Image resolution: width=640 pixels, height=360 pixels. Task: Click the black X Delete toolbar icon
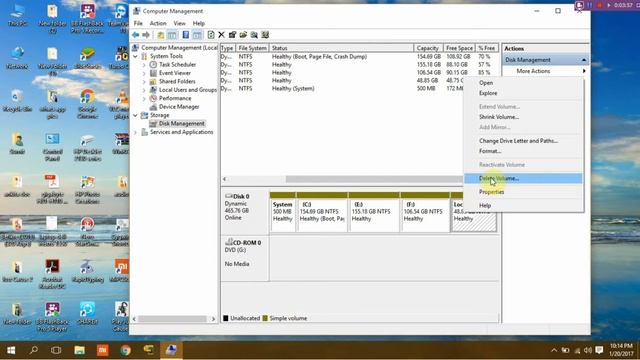tap(221, 35)
